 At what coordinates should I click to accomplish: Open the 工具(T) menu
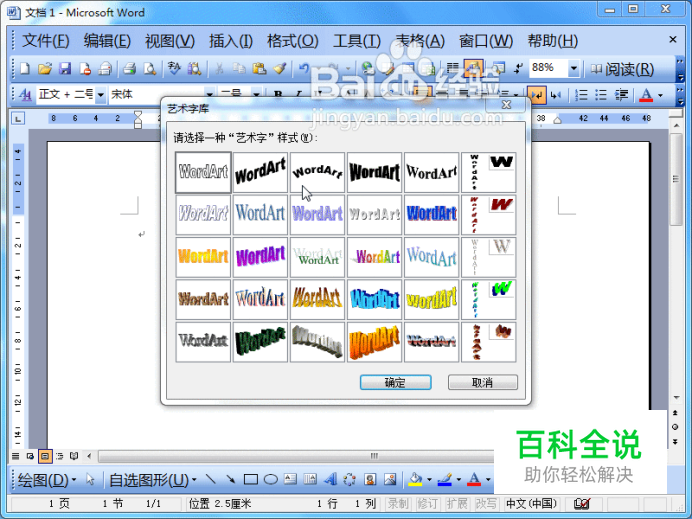pos(357,41)
